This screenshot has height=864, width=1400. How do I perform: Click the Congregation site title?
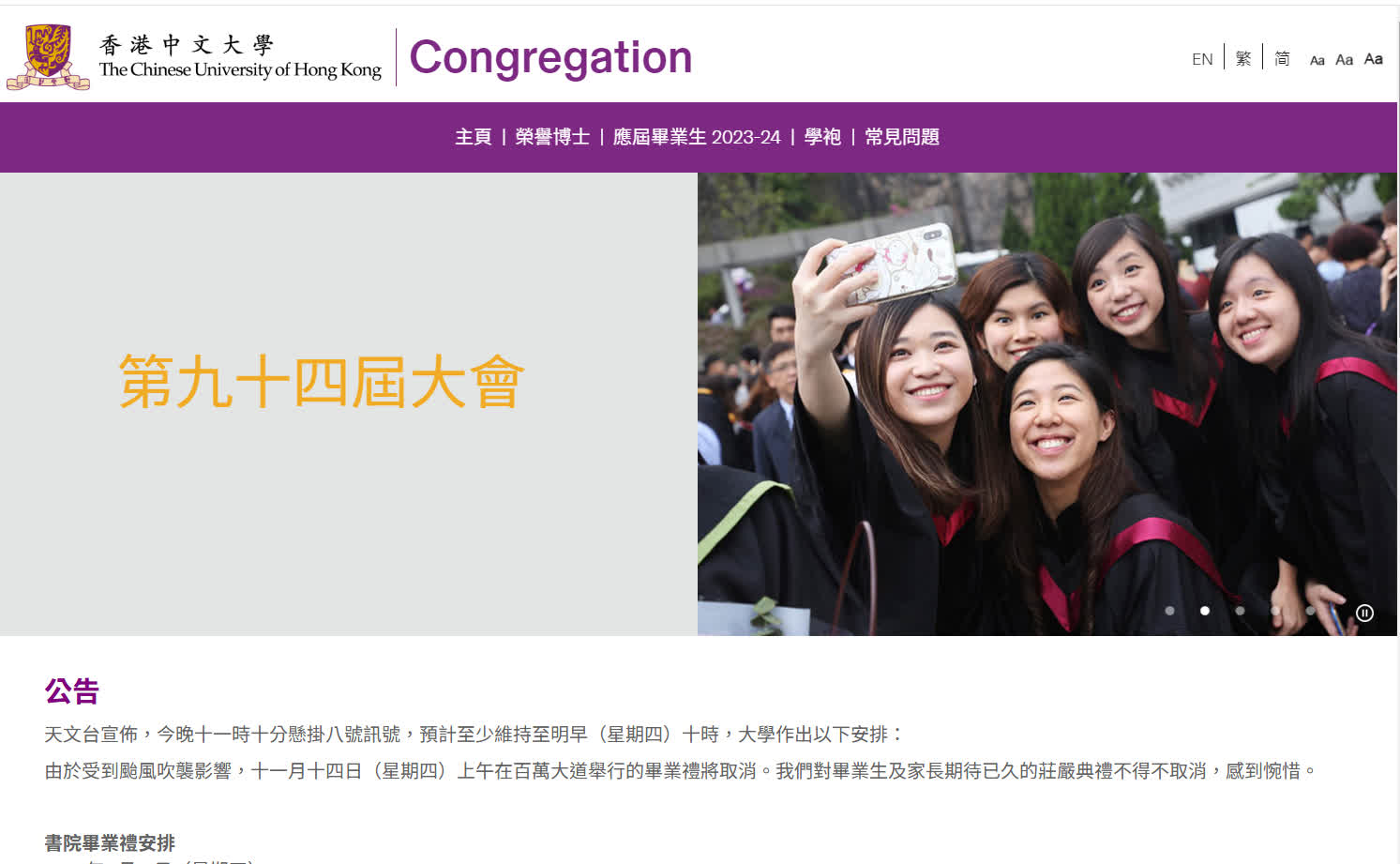point(550,57)
